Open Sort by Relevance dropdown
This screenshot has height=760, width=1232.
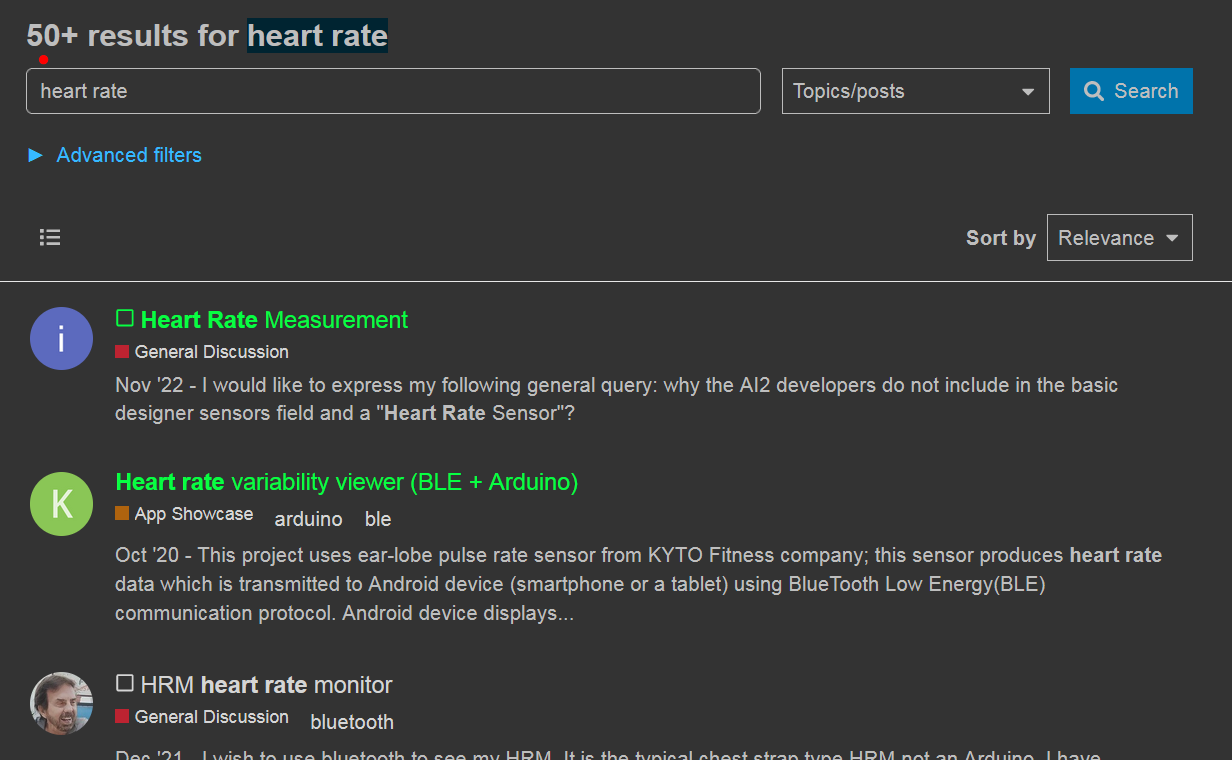(x=1120, y=237)
